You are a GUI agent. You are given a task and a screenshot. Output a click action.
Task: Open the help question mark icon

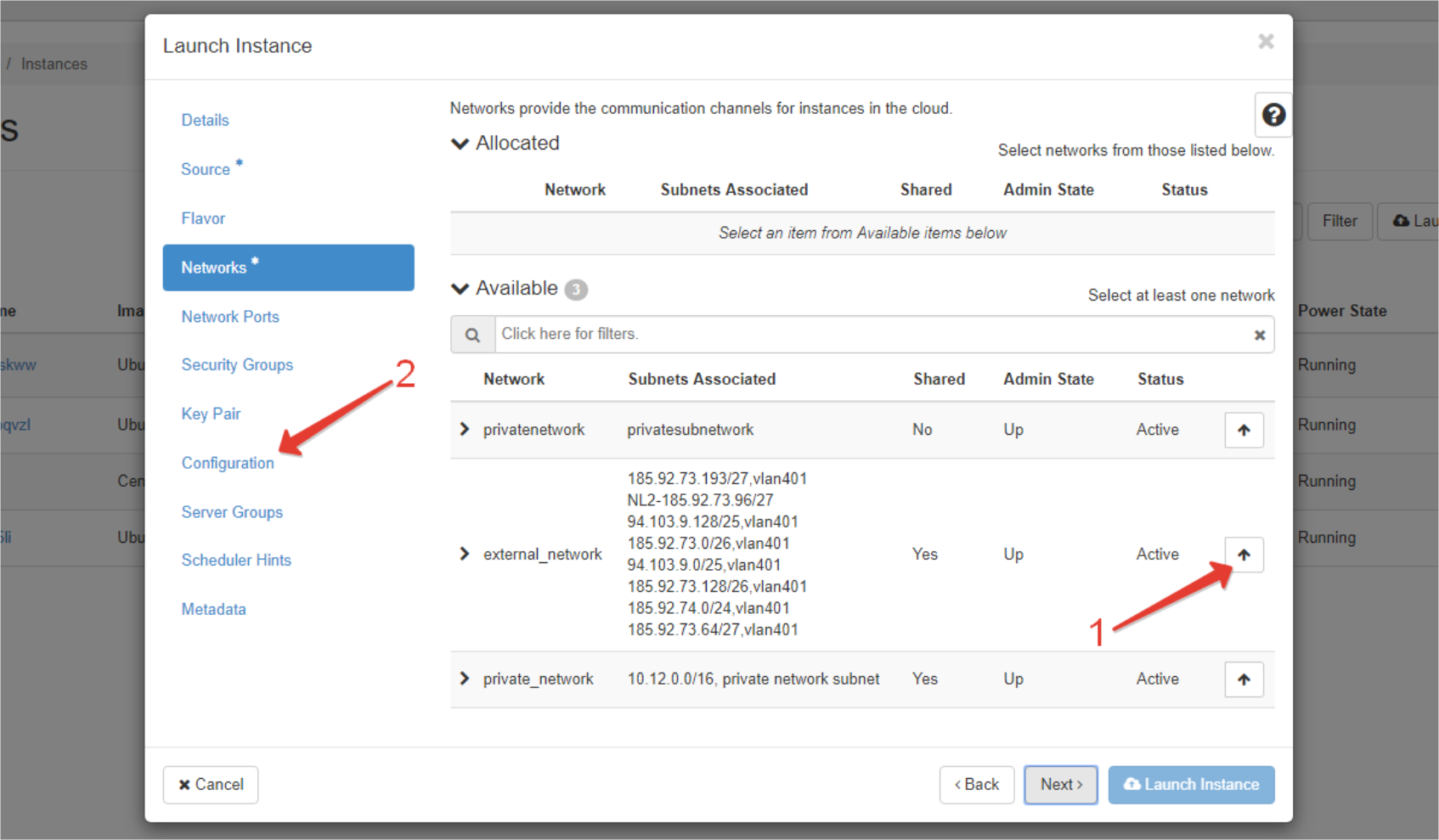click(1273, 115)
